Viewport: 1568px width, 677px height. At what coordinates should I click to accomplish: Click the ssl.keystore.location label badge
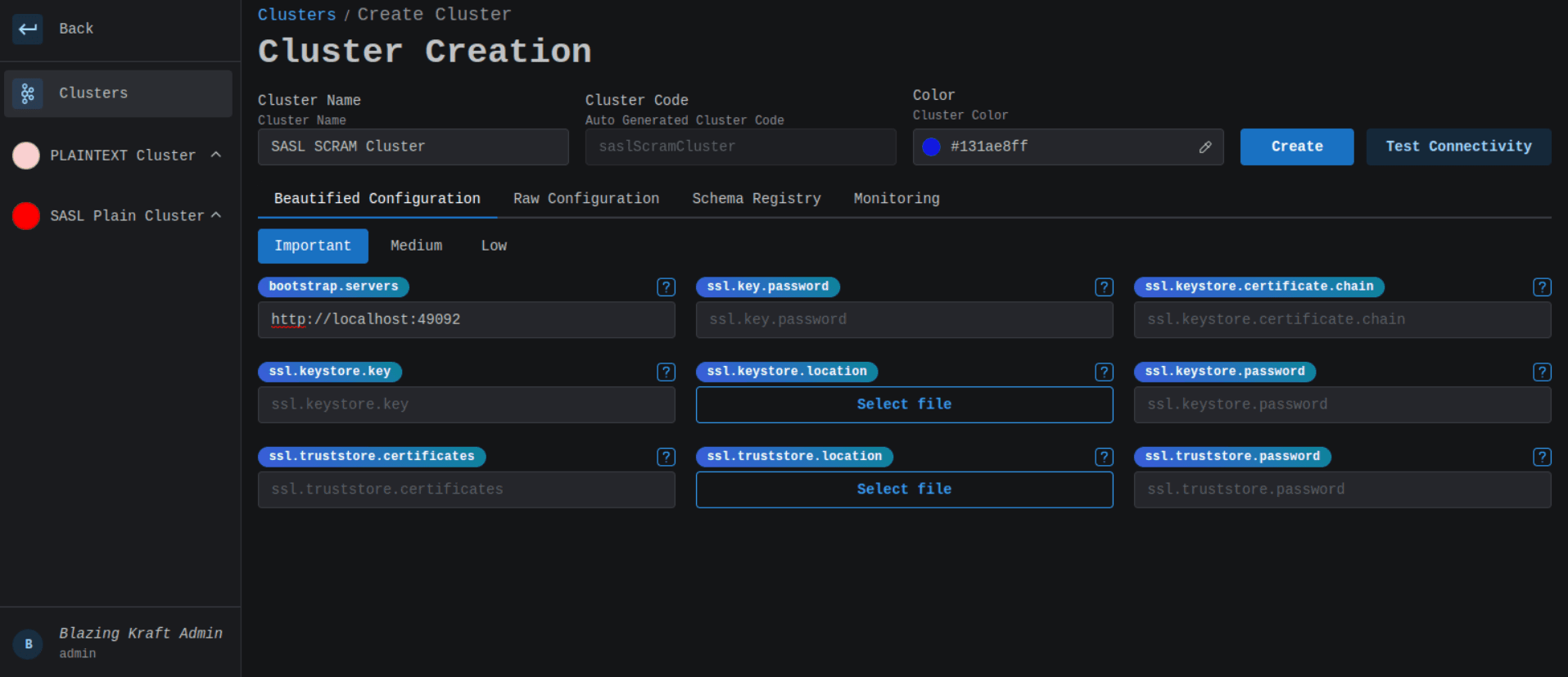point(787,372)
